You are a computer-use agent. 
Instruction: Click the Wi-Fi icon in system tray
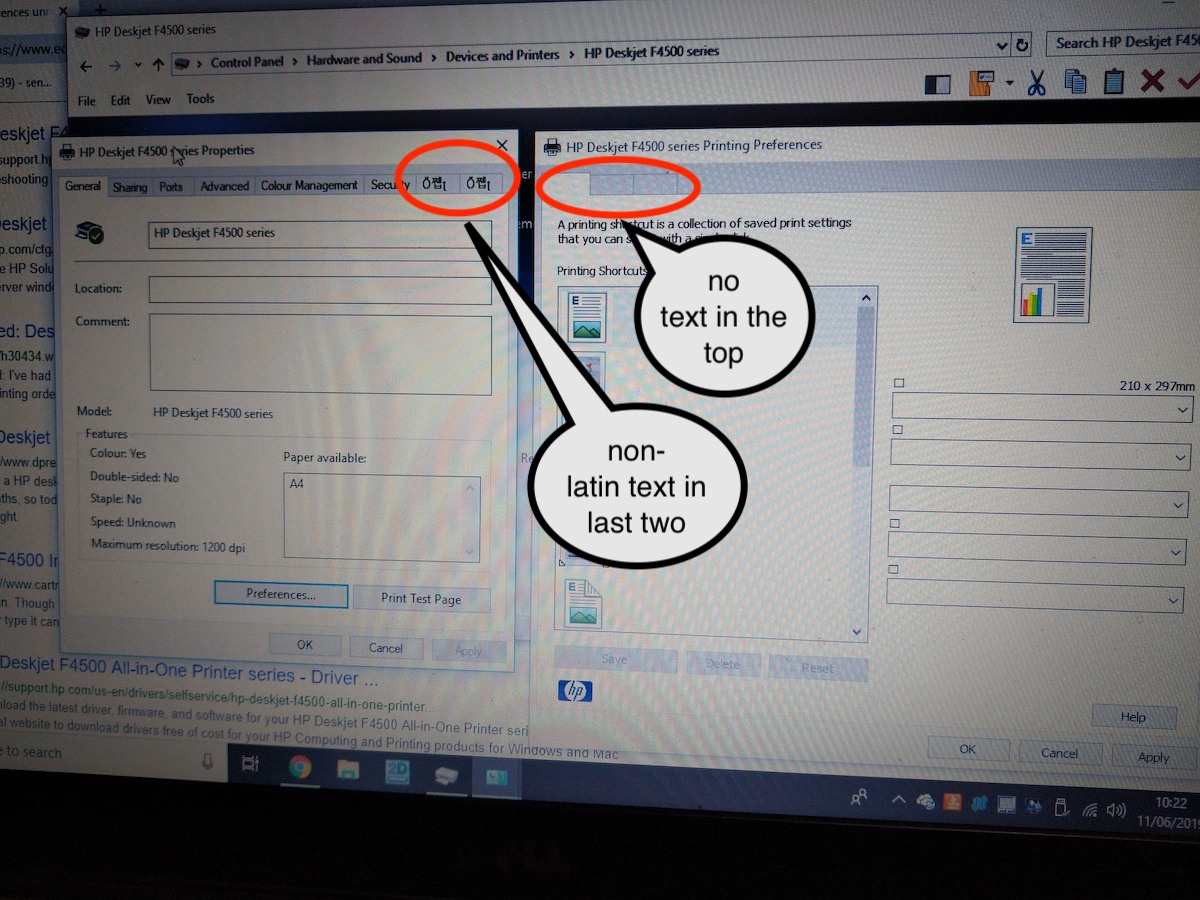[x=1090, y=809]
